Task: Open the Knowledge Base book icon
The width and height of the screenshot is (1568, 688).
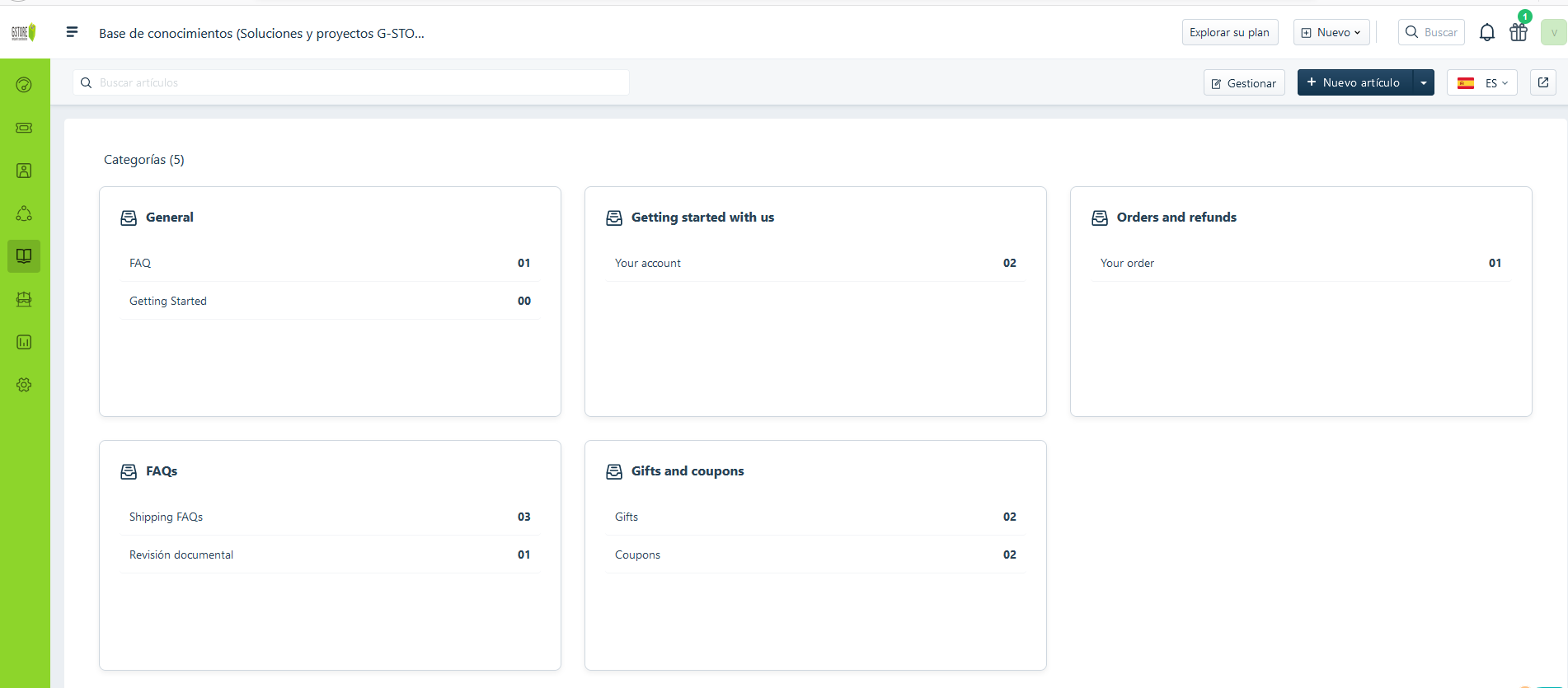Action: coord(24,256)
